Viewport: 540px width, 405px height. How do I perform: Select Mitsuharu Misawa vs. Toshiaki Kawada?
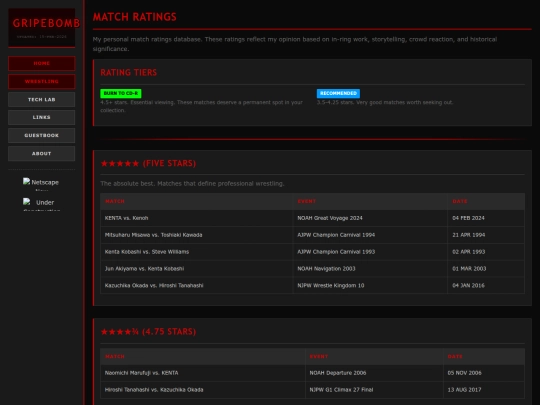pyautogui.click(x=153, y=235)
